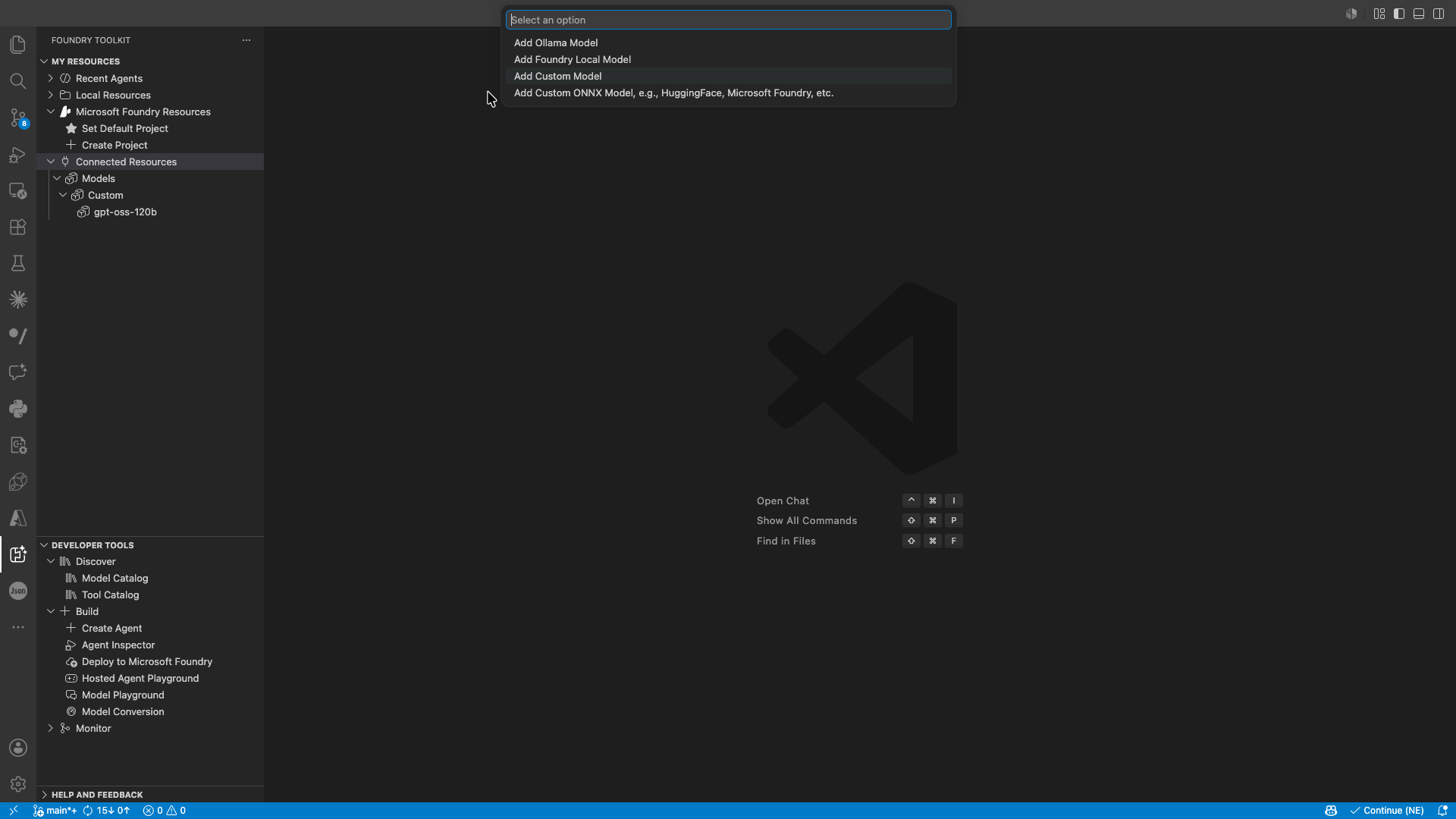Customize layout icon in title bar
The height and width of the screenshot is (819, 1456).
(1379, 14)
